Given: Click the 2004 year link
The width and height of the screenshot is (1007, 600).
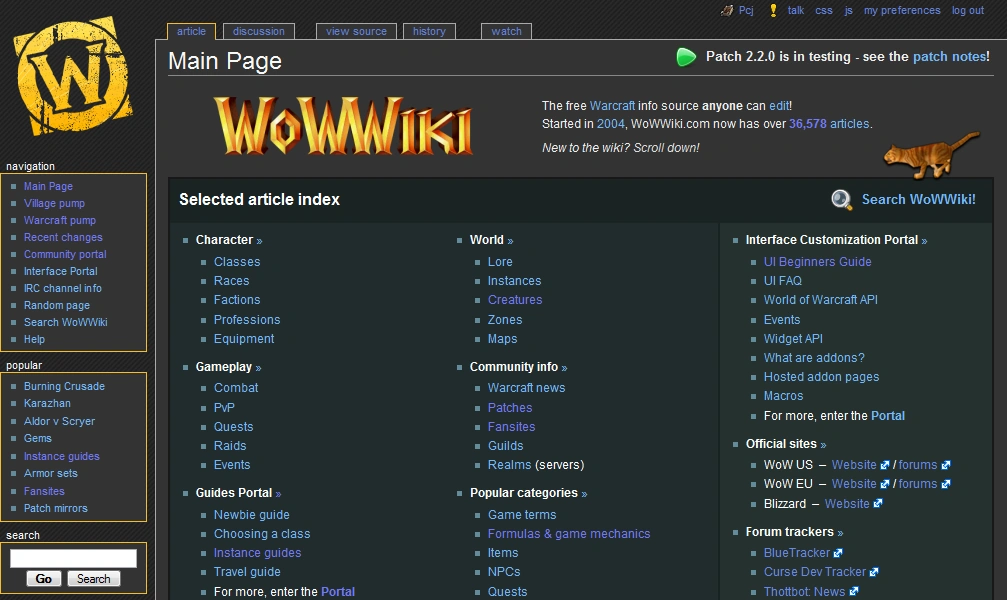Looking at the screenshot, I should pyautogui.click(x=611, y=124).
